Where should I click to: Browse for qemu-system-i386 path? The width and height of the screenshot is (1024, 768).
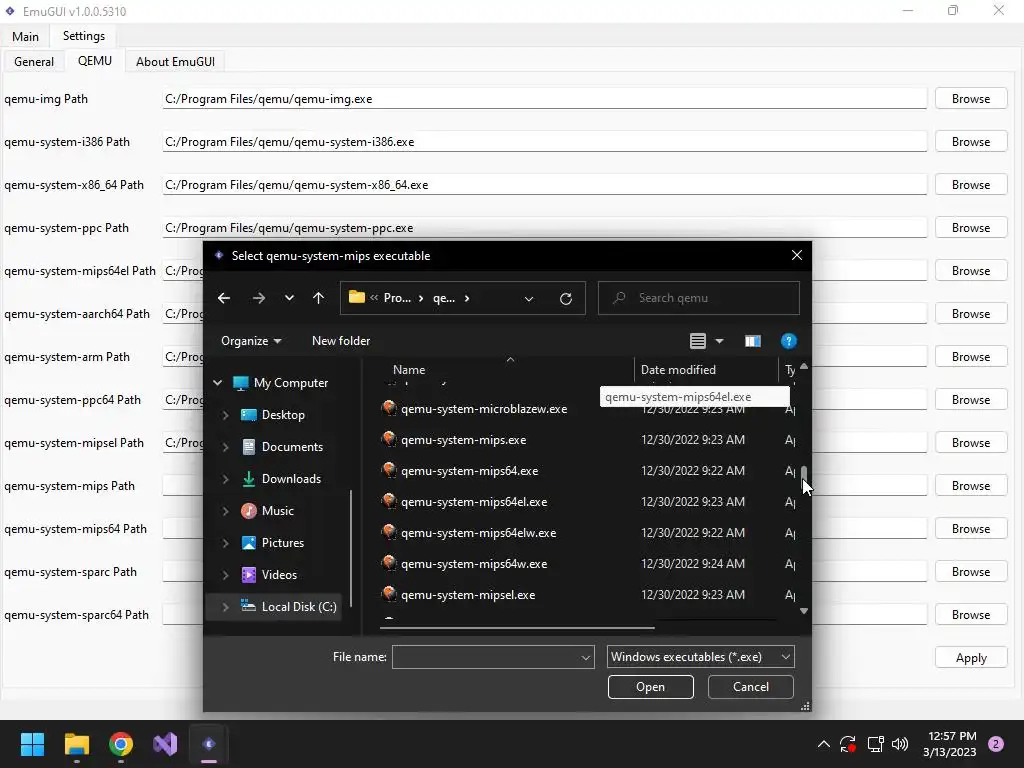(x=971, y=142)
